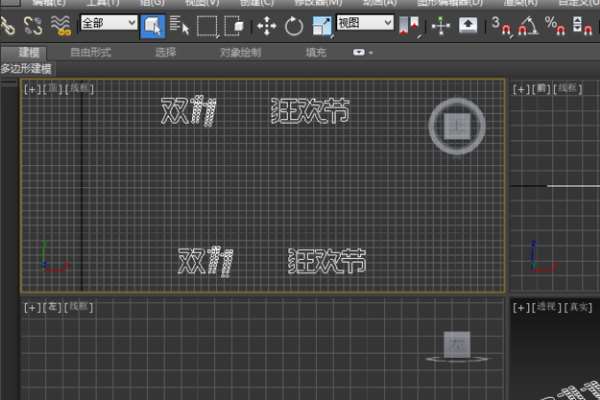Select the Select and Rotate tool

294,26
